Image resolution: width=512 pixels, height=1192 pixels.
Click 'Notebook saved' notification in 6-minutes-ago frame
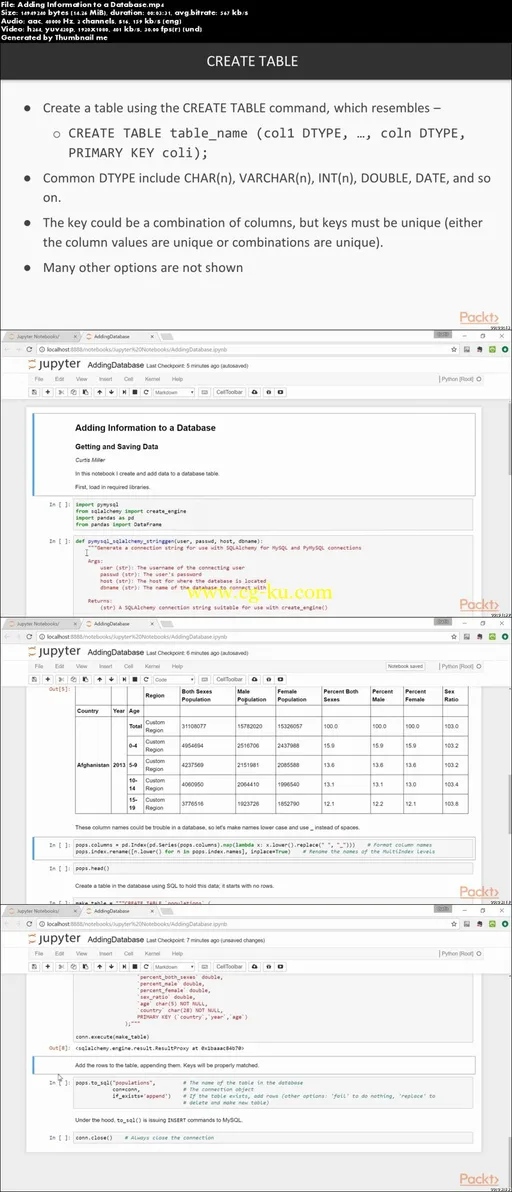click(x=405, y=666)
